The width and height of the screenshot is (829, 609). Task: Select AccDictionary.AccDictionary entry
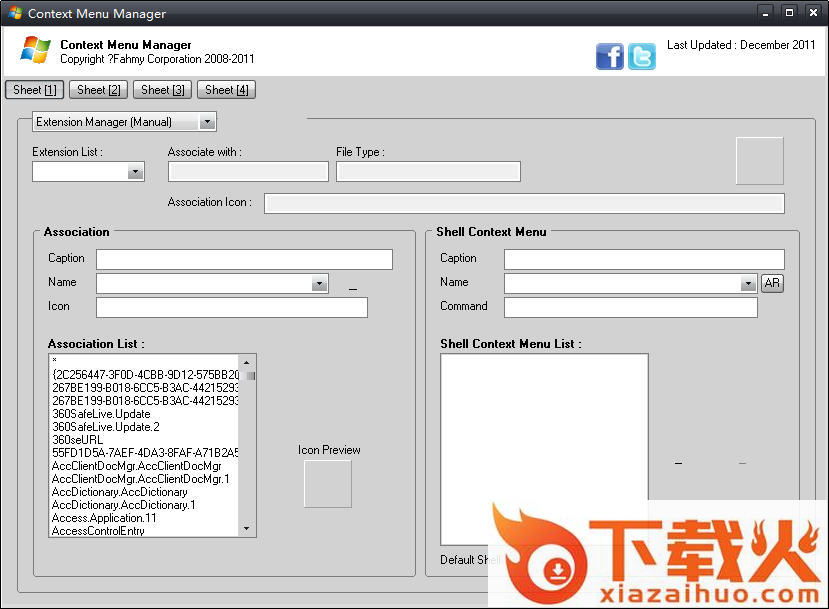click(144, 492)
